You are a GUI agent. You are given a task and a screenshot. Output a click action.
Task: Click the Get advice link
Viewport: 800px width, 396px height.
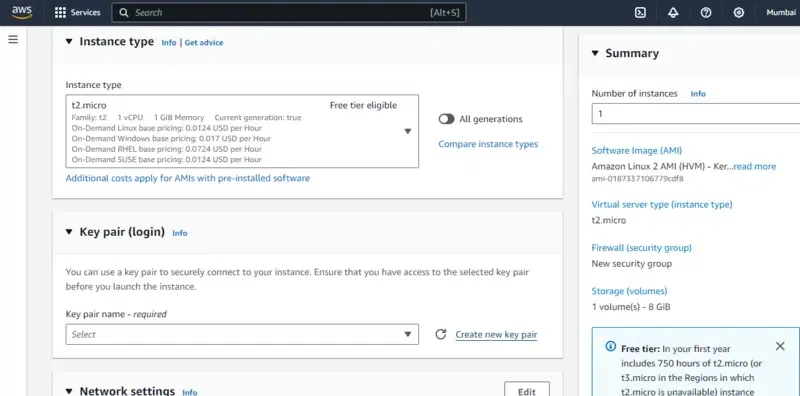pyautogui.click(x=204, y=43)
